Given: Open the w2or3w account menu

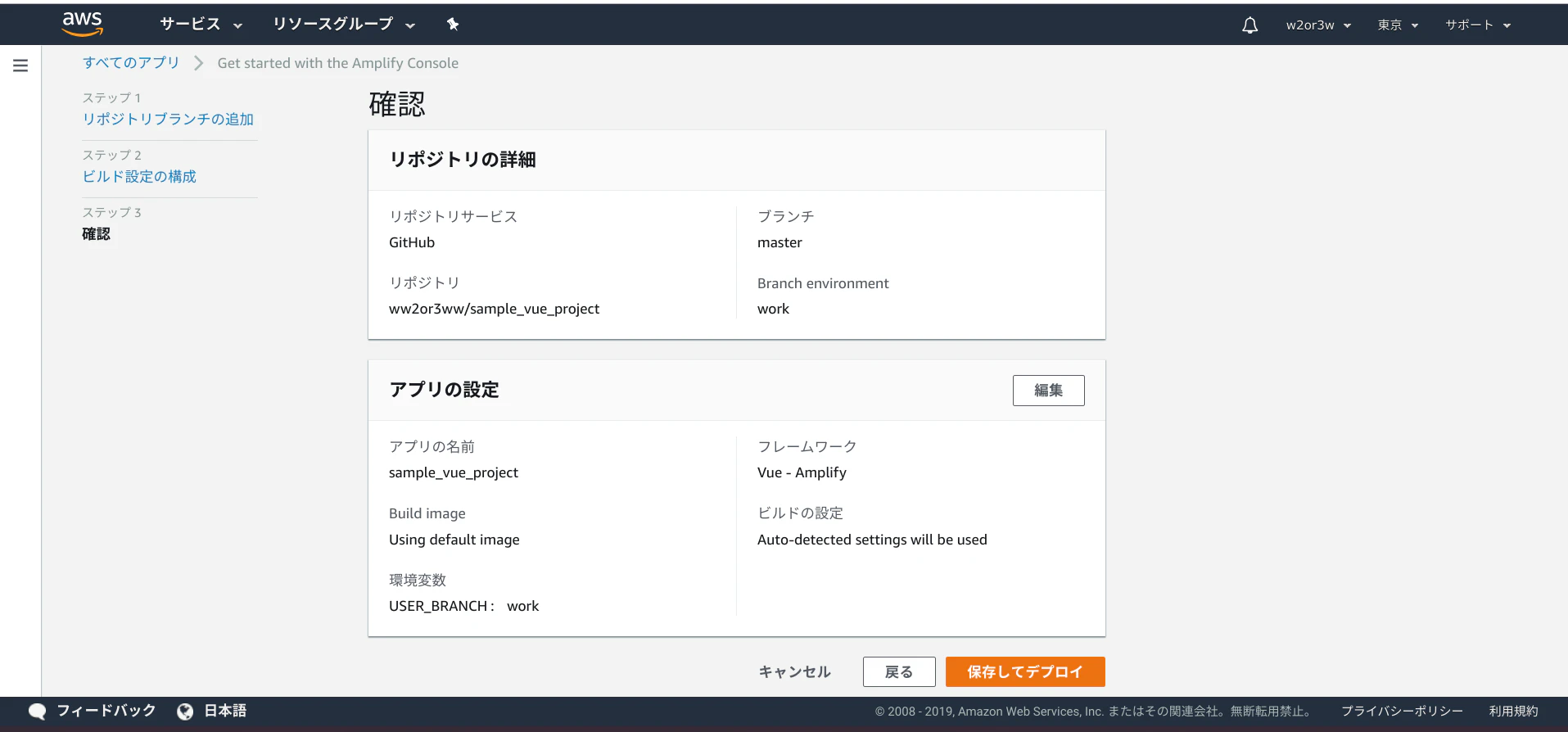Looking at the screenshot, I should point(1318,25).
